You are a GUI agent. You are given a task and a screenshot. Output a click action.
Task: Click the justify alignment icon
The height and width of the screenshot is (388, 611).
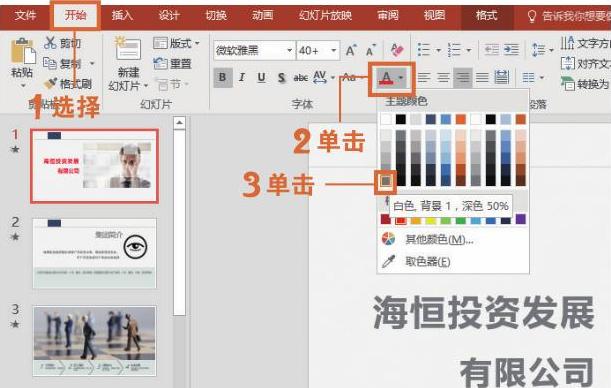[x=482, y=78]
